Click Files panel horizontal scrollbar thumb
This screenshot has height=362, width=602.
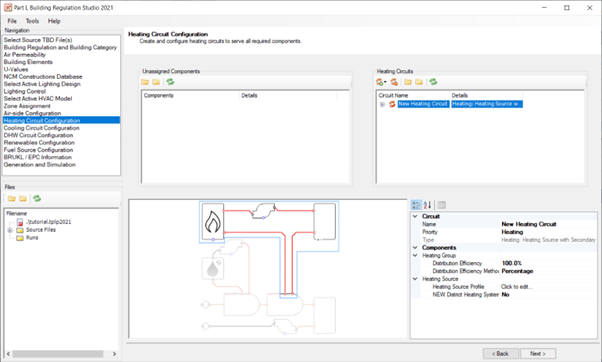click(58, 354)
